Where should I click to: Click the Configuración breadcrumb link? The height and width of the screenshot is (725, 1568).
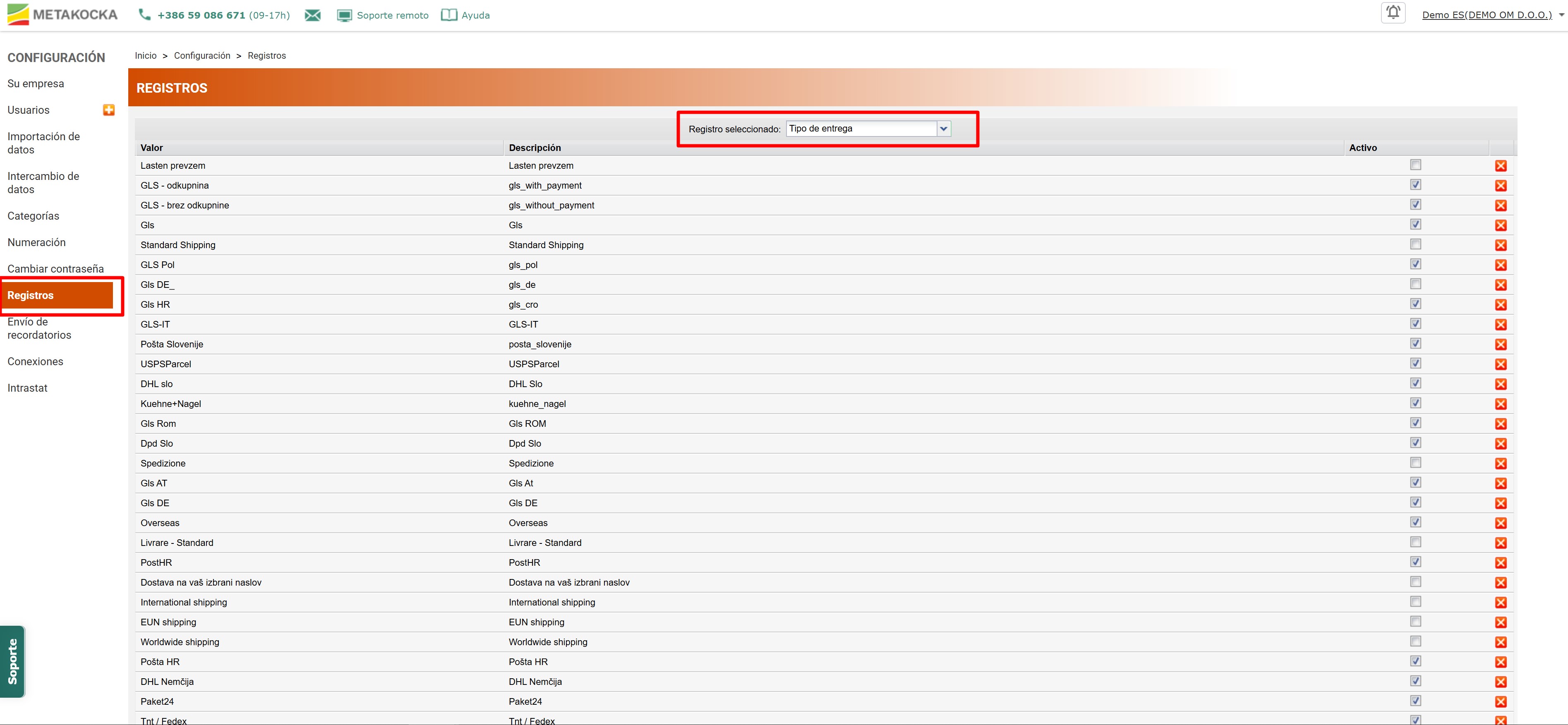click(202, 55)
